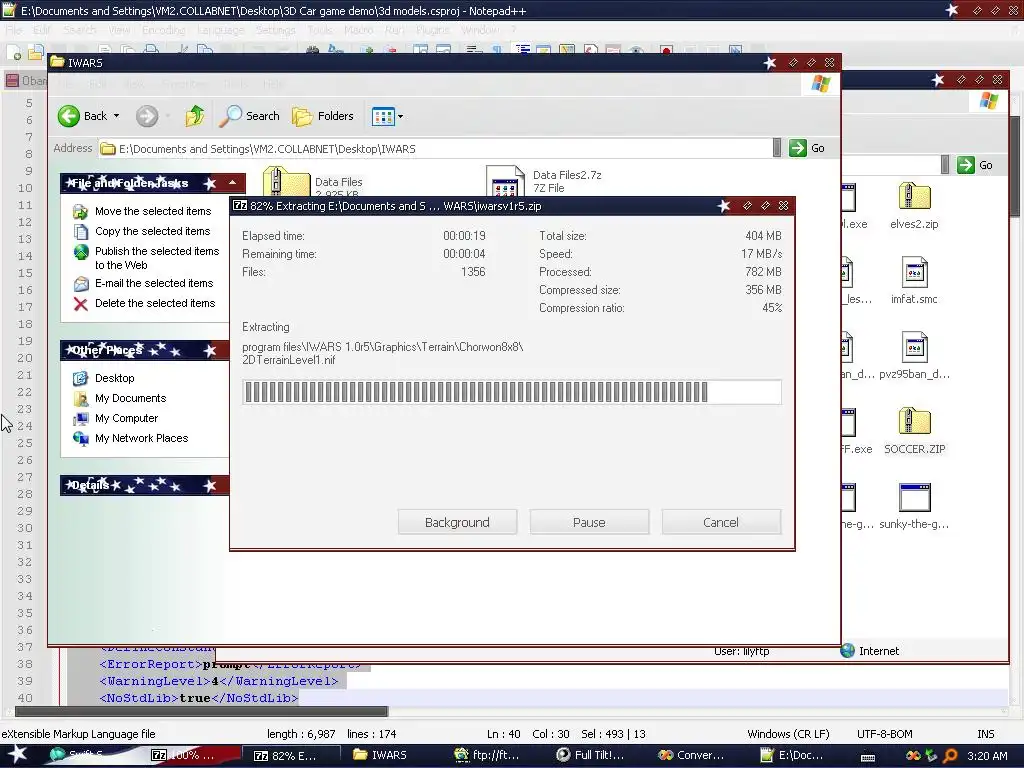Go up one folder level in IWARS

pos(194,116)
